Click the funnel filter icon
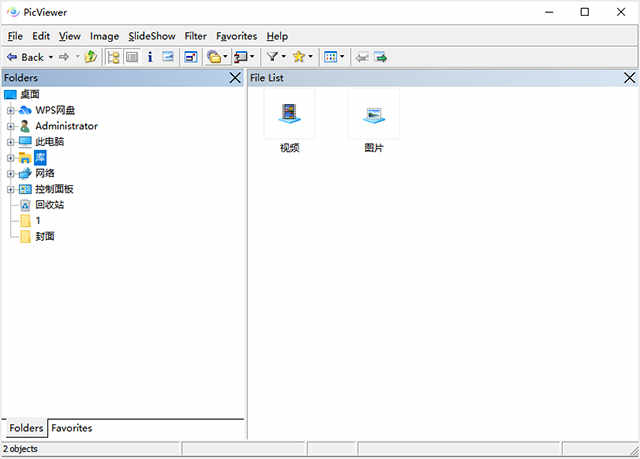Image resolution: width=640 pixels, height=459 pixels. 272,57
